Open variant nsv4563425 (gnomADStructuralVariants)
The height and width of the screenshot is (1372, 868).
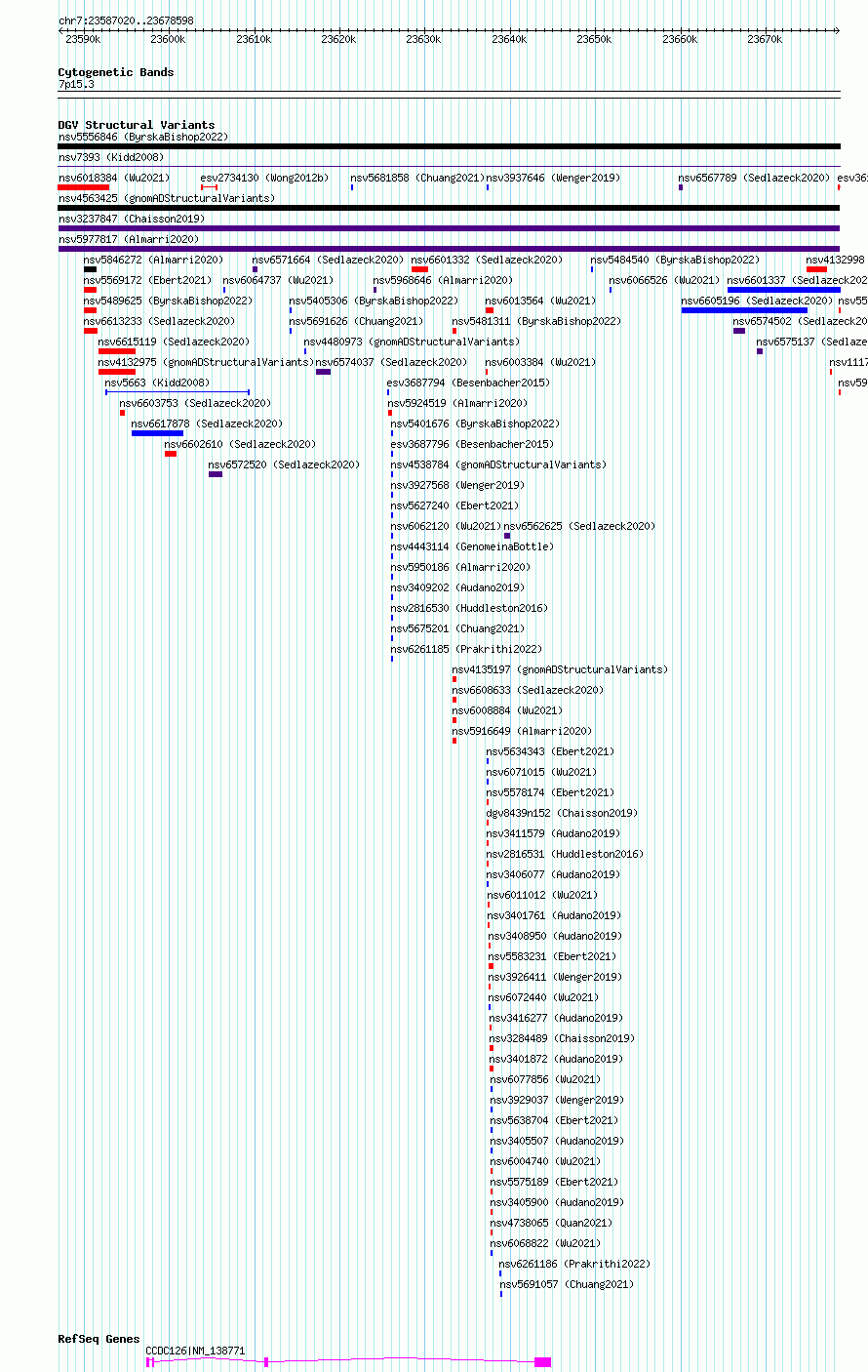click(x=167, y=198)
